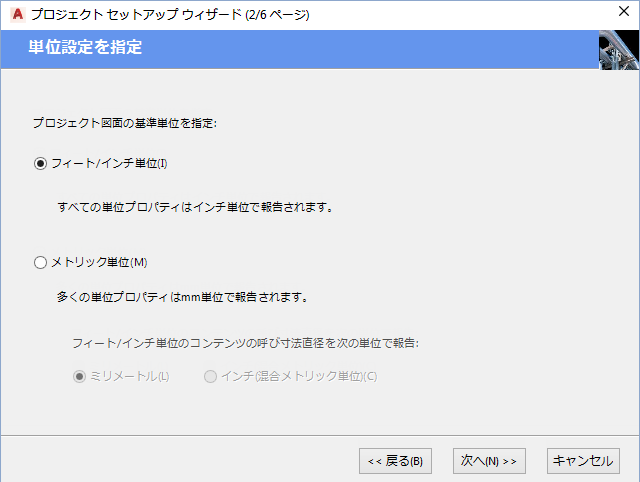
Task: Click the plant image in header corner
Action: [x=618, y=49]
